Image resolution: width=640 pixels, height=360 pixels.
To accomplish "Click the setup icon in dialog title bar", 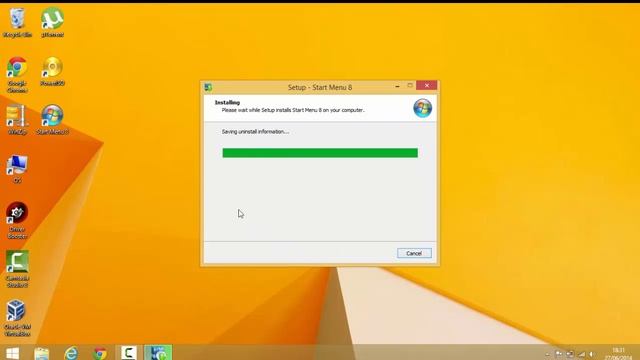I will coord(208,87).
